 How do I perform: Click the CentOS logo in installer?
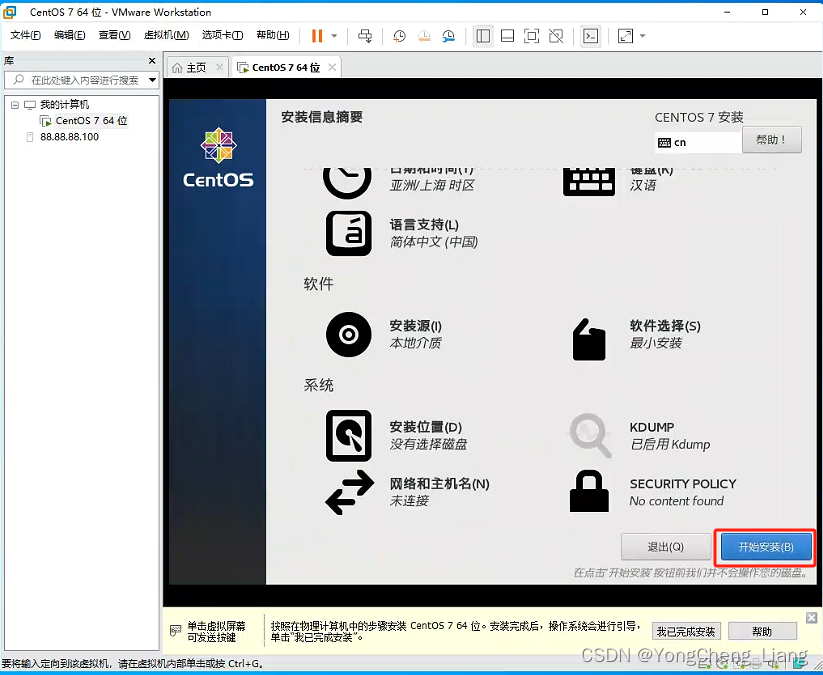tap(218, 157)
